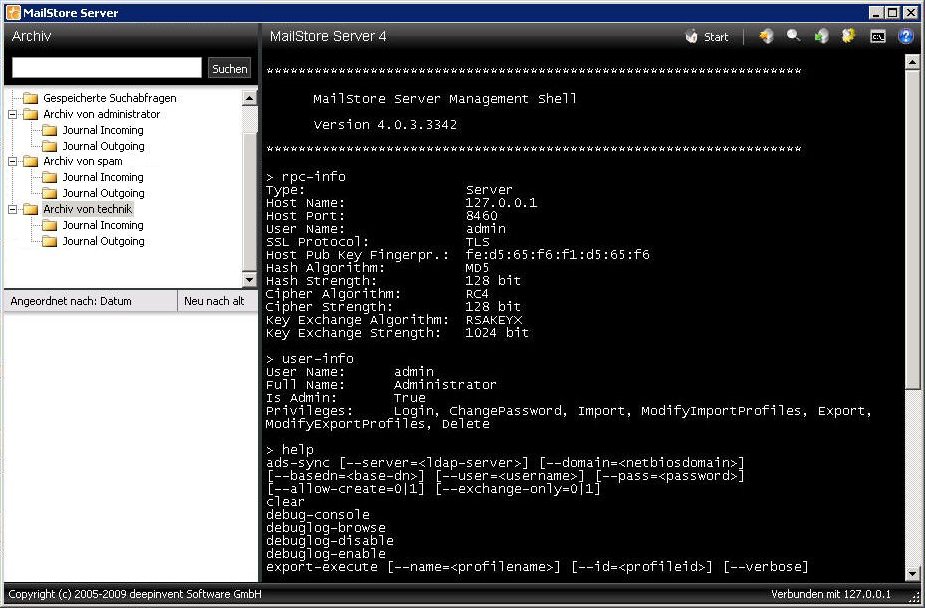Screen dimensions: 925x608
Task: Open Journal Outgoing under Archiv von spam
Action: [x=104, y=193]
